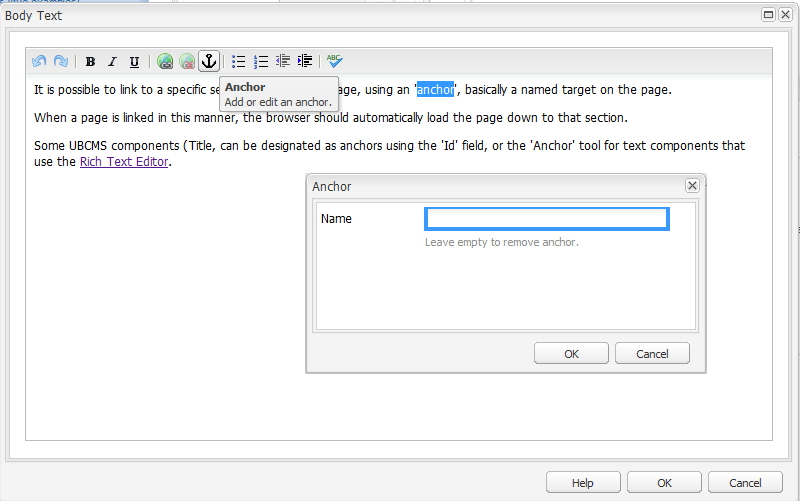Cancel the Anchor dialog
800x501 pixels.
pyautogui.click(x=652, y=353)
